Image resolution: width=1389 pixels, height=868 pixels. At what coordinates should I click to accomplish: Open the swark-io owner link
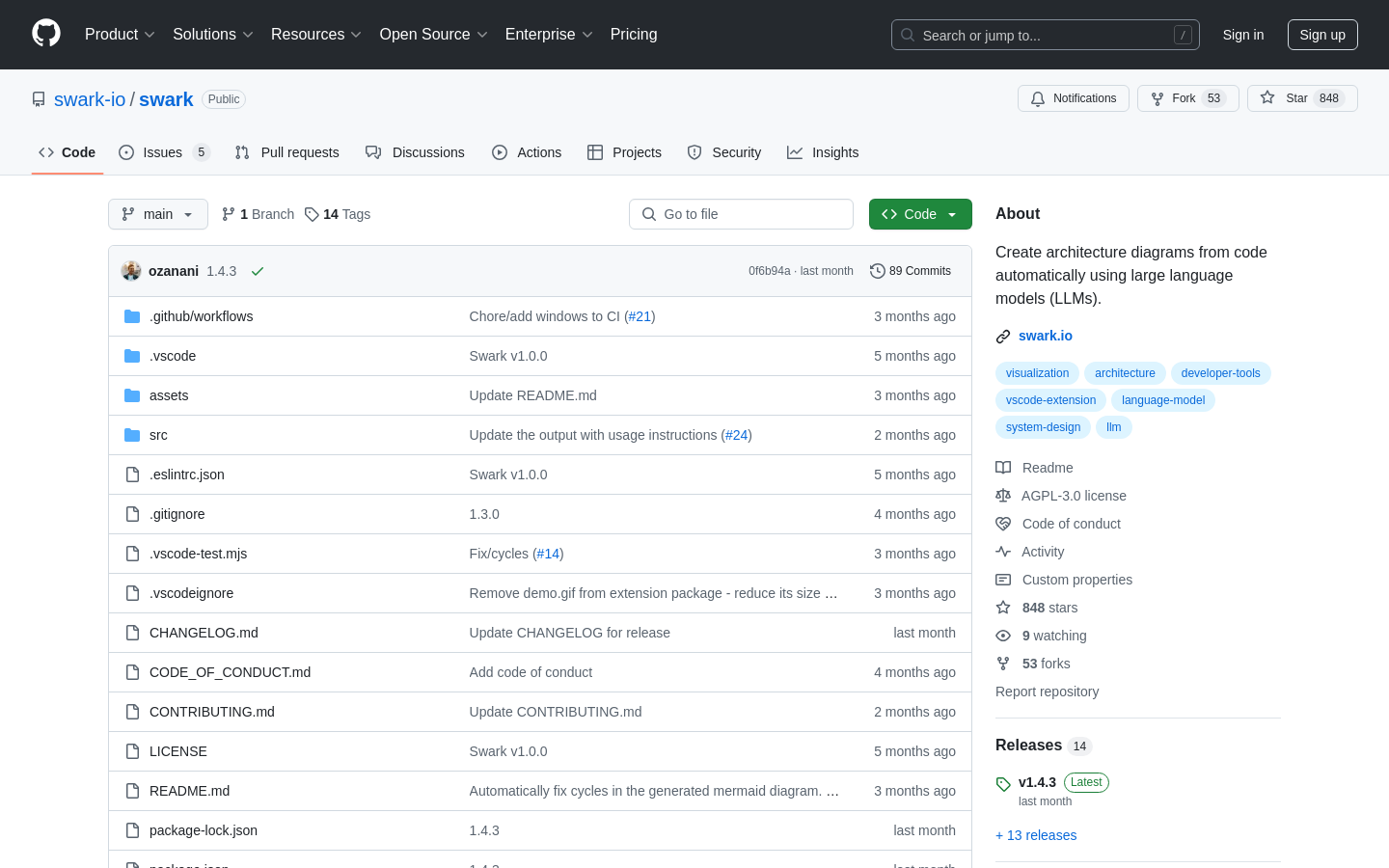click(90, 99)
